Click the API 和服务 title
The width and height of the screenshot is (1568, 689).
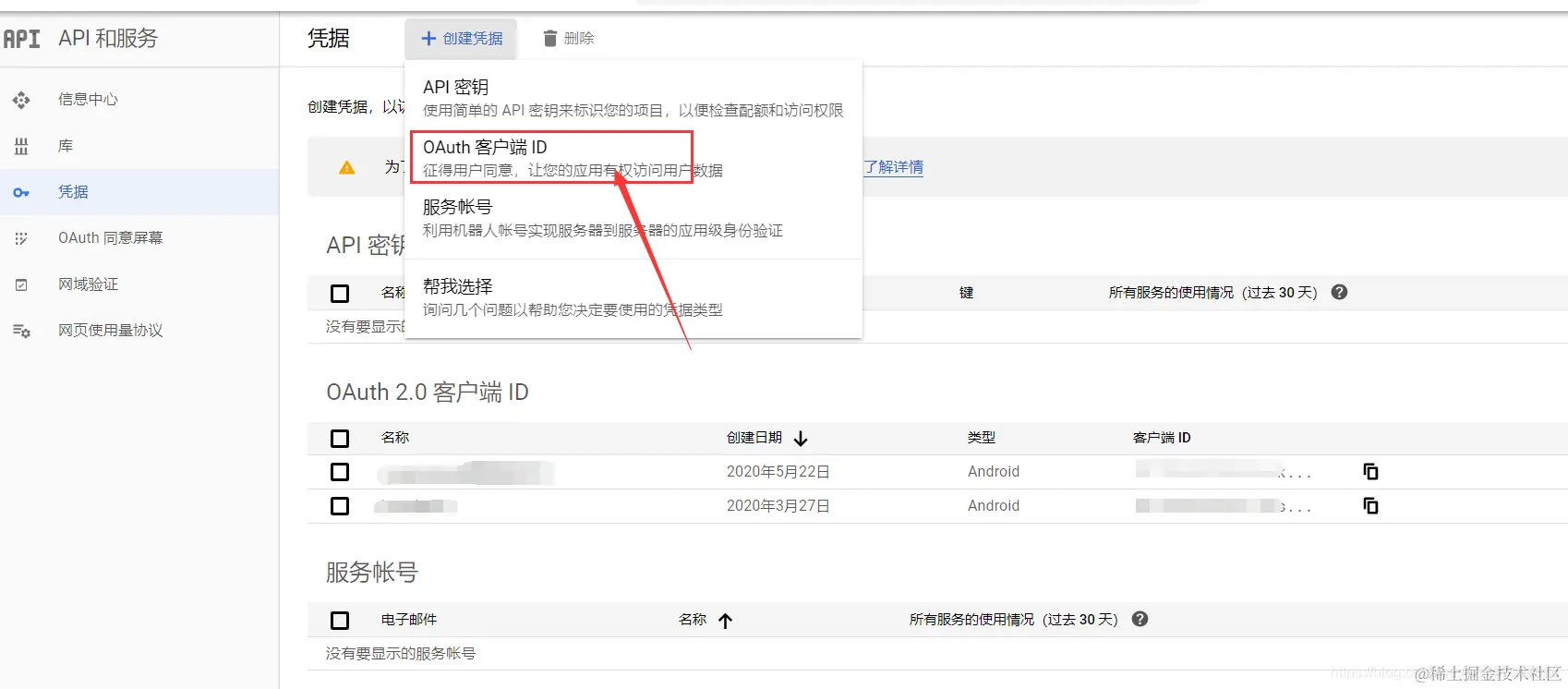coord(108,39)
